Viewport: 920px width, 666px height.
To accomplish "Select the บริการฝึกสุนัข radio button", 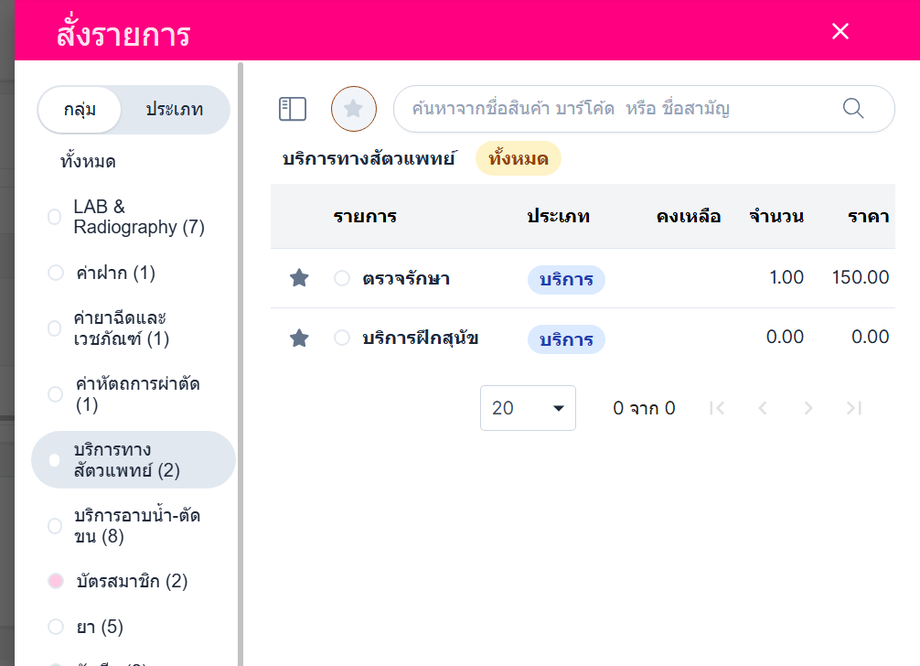I will tap(342, 338).
